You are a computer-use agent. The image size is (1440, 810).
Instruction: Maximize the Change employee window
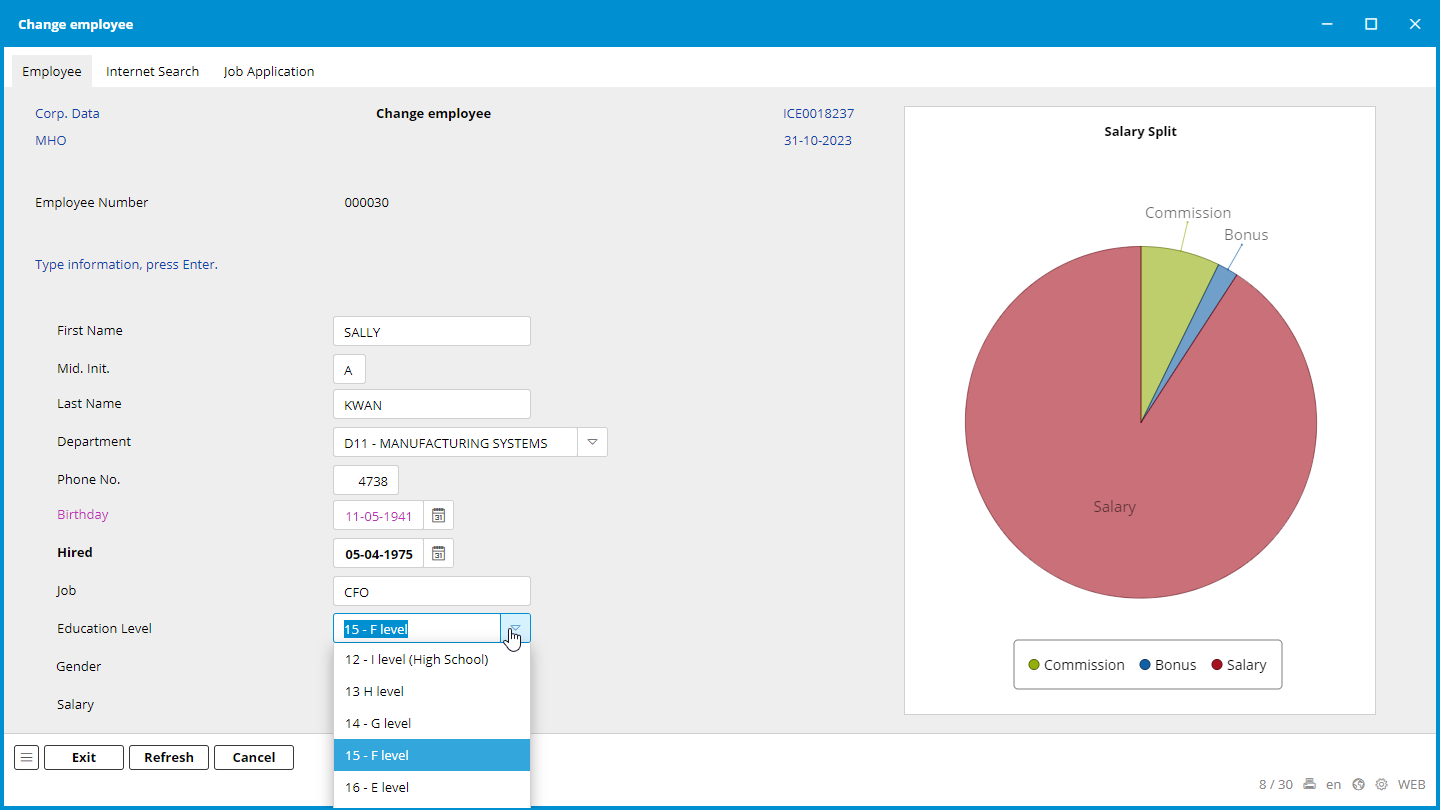[1371, 24]
